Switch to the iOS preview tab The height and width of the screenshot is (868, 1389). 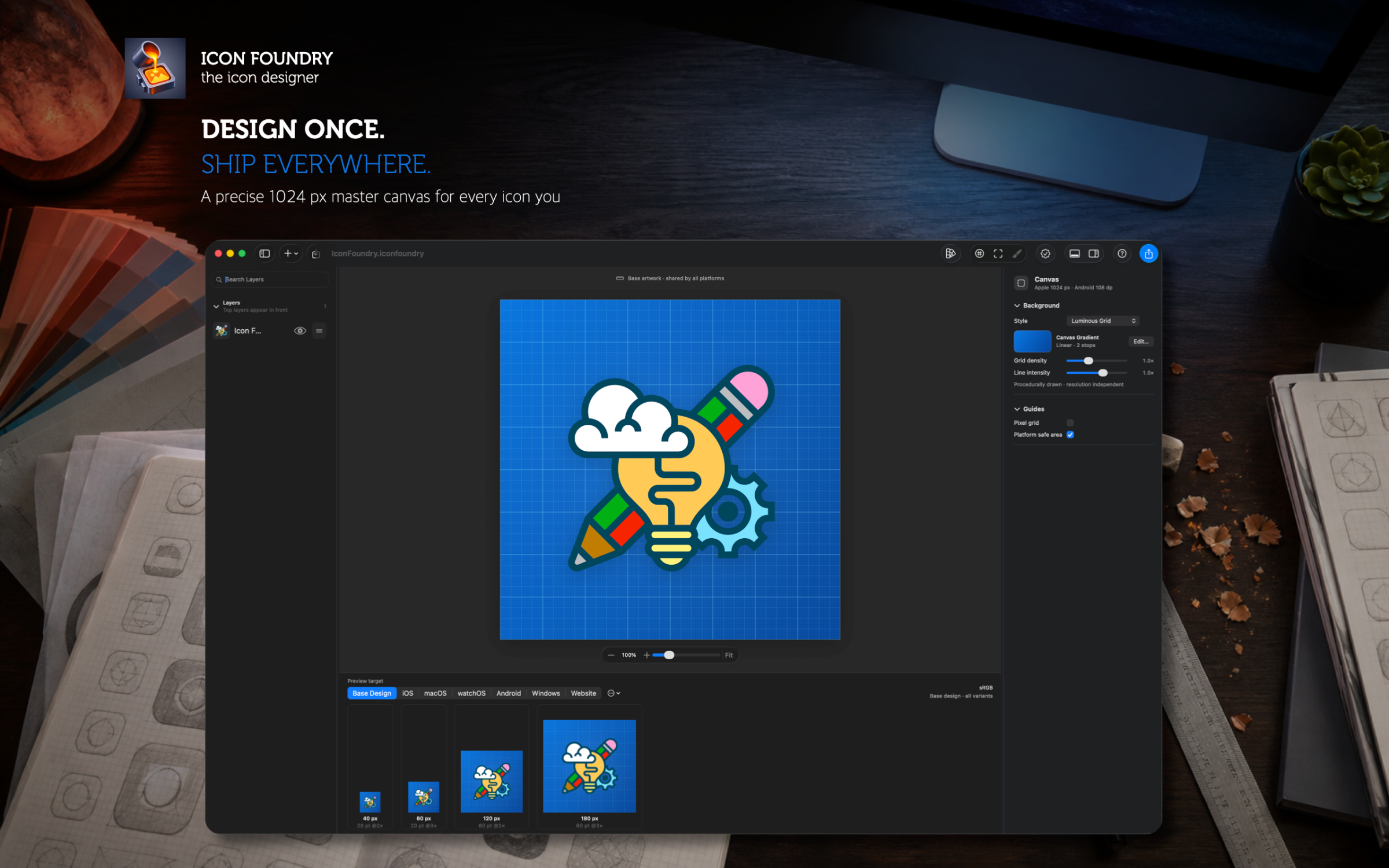[408, 693]
